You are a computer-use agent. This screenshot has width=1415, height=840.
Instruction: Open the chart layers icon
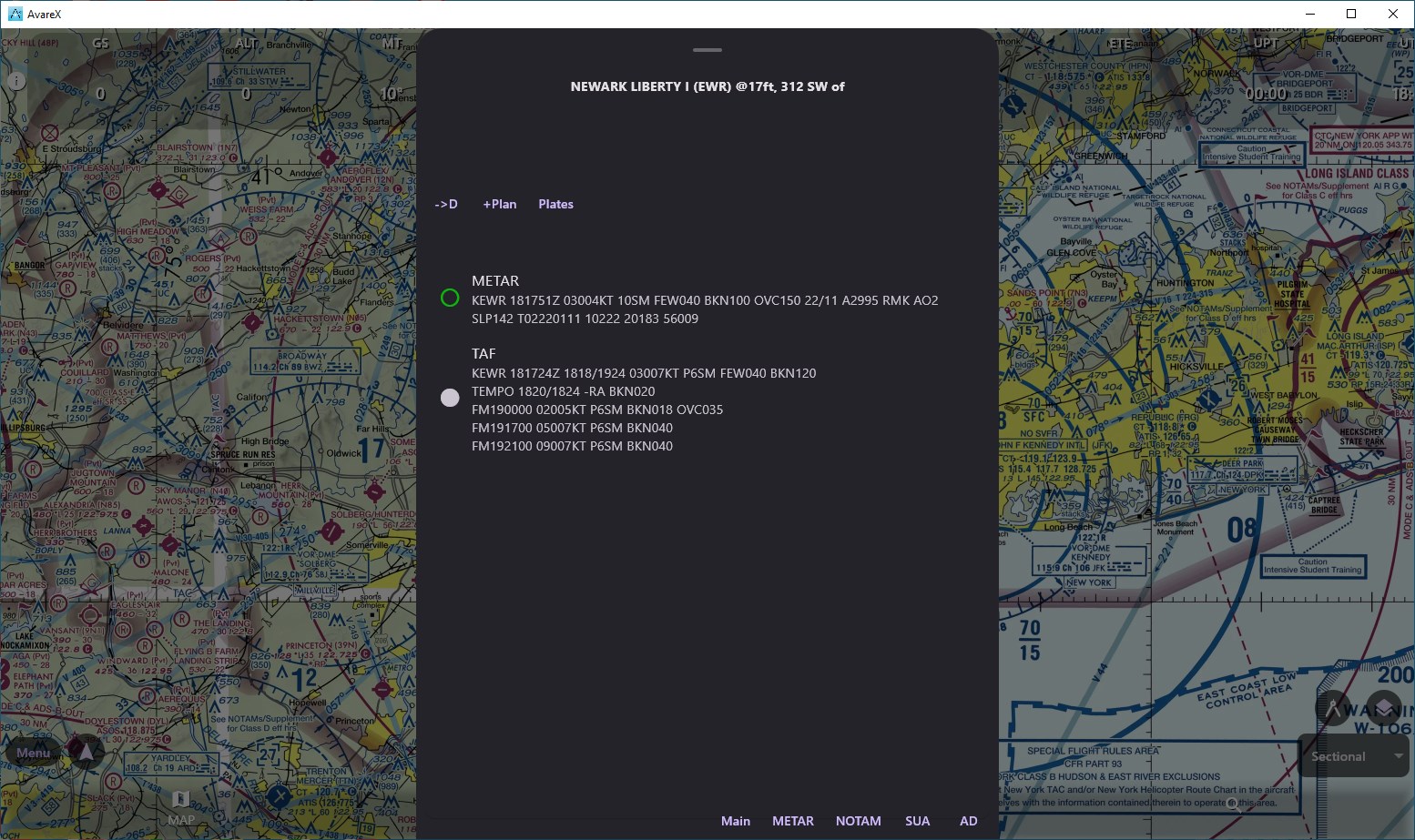(1383, 707)
